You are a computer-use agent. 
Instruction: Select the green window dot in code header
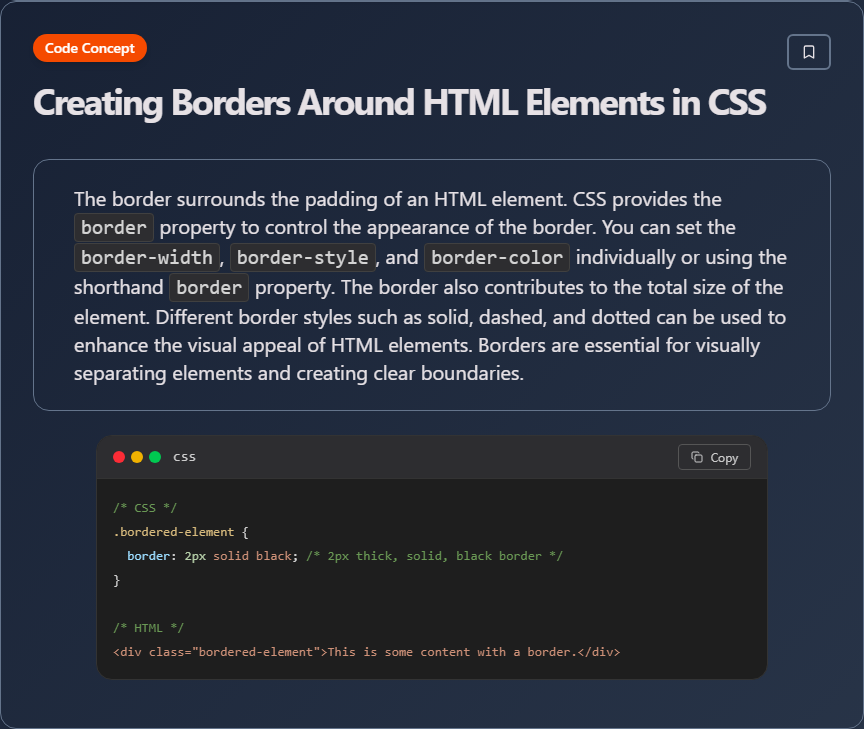pyautogui.click(x=155, y=456)
